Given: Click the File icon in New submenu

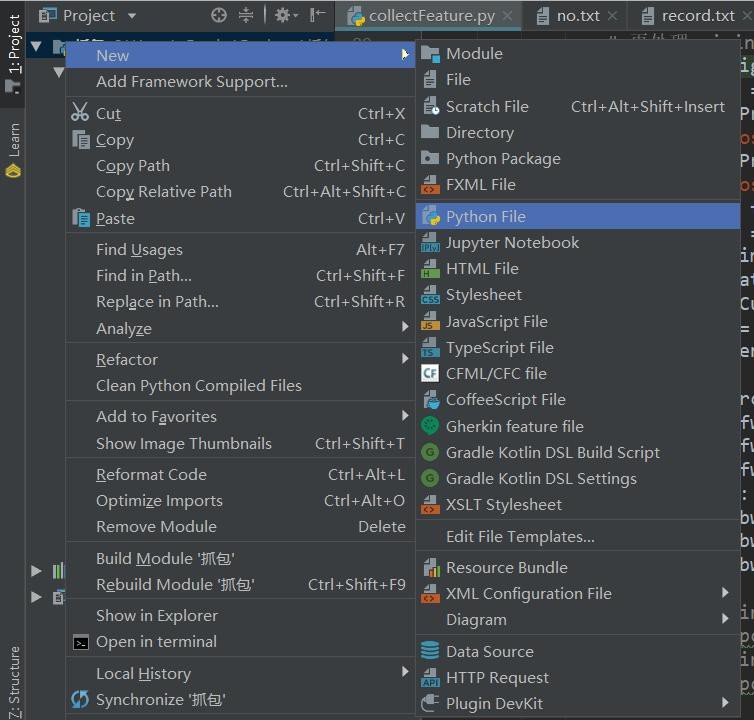Looking at the screenshot, I should pyautogui.click(x=430, y=80).
